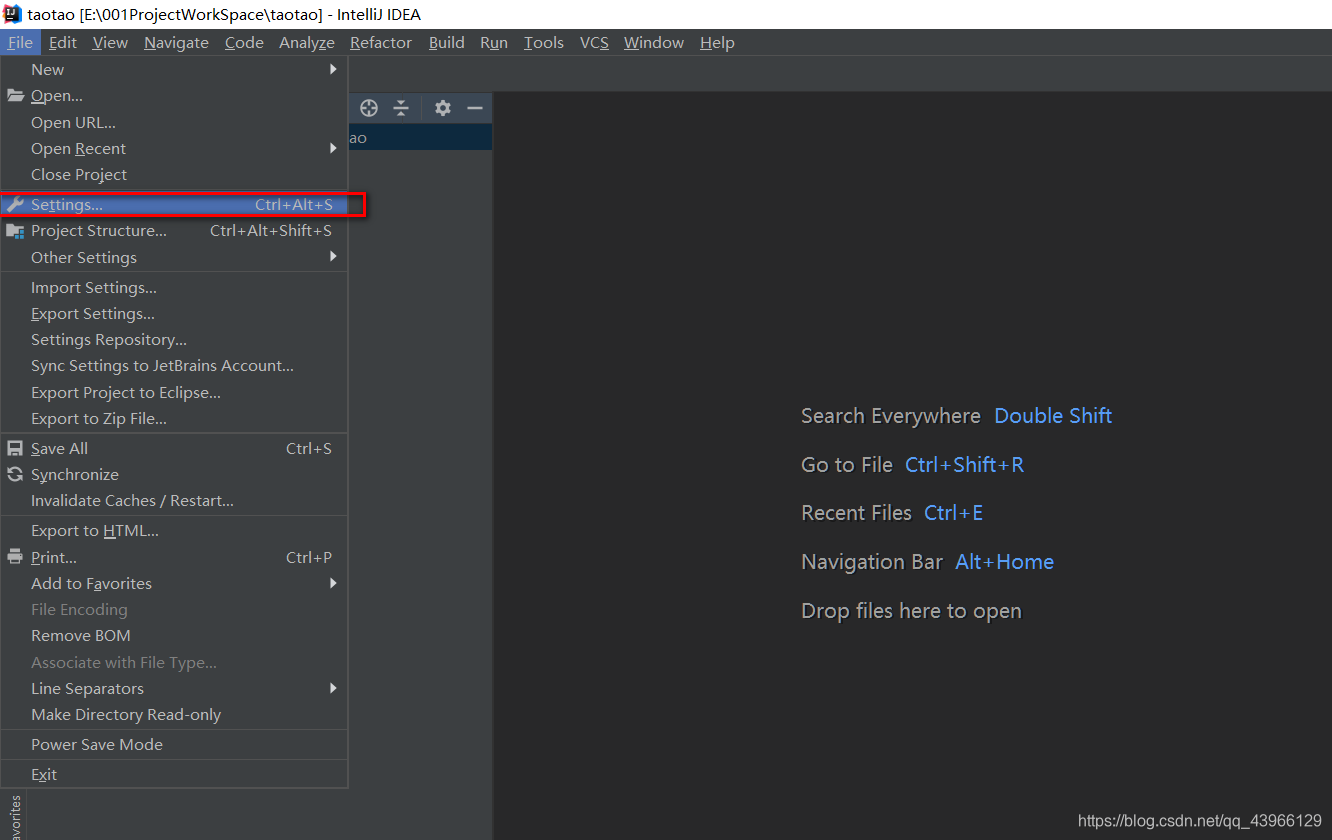1332x840 pixels.
Task: Open the Edit menu
Action: click(63, 42)
